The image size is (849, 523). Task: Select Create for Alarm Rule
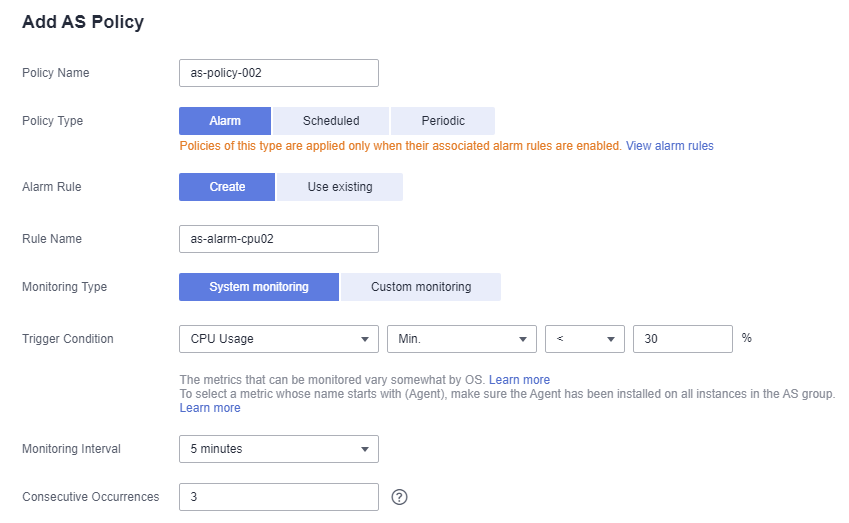coord(227,187)
